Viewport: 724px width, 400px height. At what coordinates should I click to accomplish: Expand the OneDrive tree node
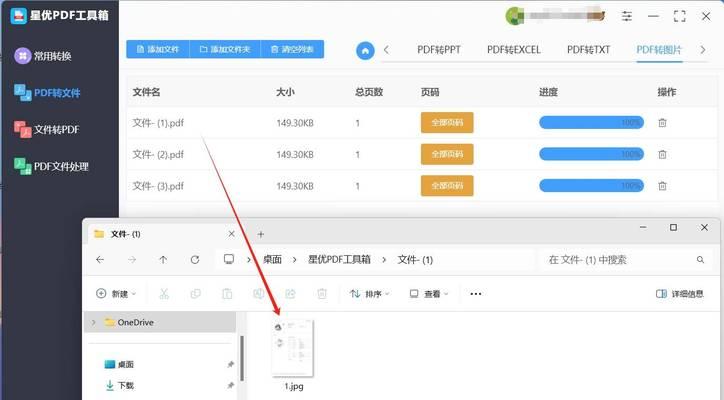point(94,322)
